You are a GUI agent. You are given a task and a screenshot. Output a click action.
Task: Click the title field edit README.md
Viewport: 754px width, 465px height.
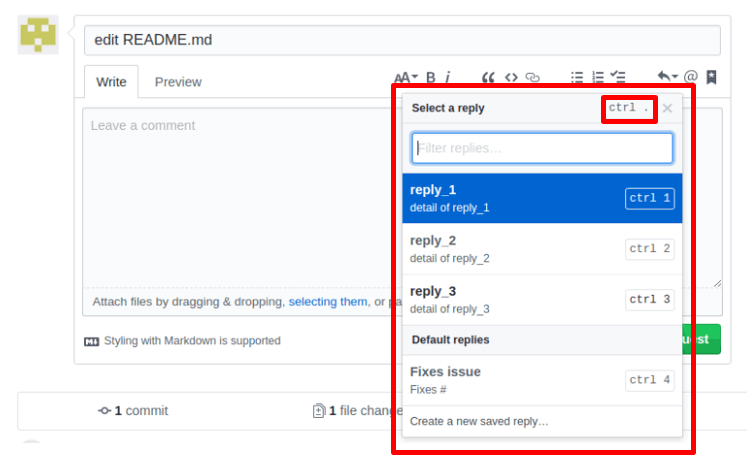[402, 40]
